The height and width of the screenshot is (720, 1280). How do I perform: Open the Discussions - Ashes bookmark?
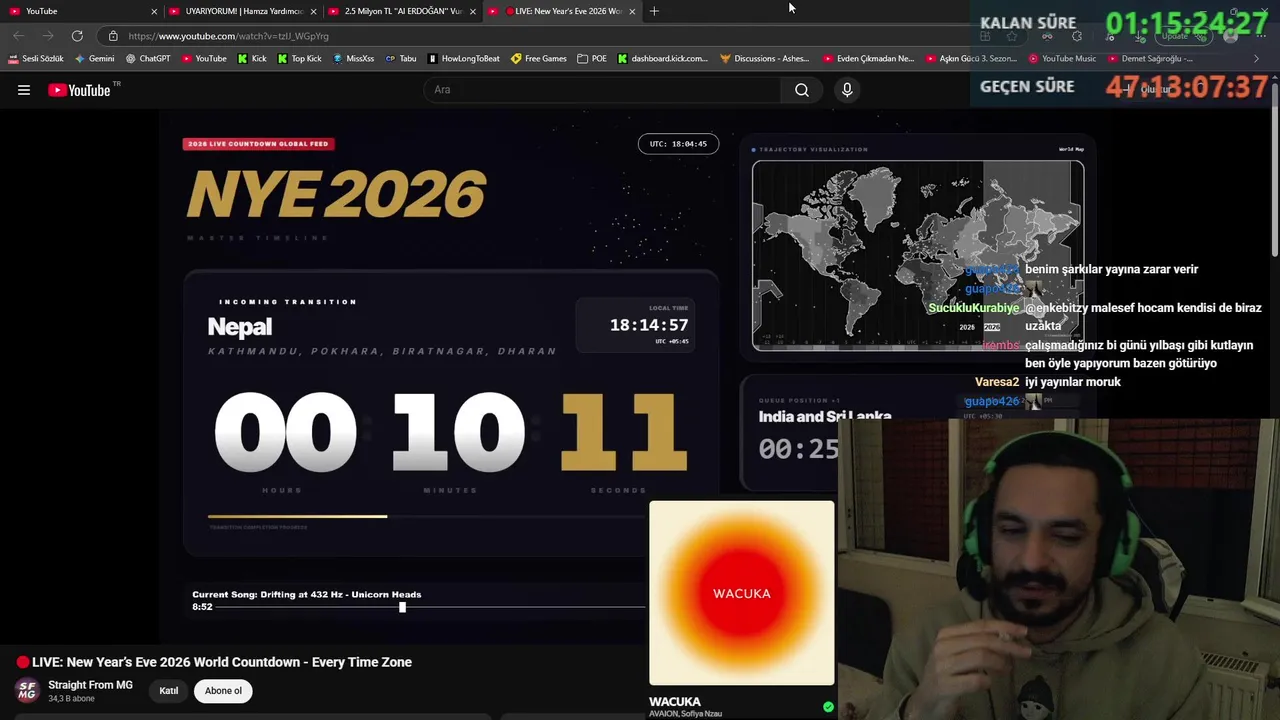(x=765, y=59)
